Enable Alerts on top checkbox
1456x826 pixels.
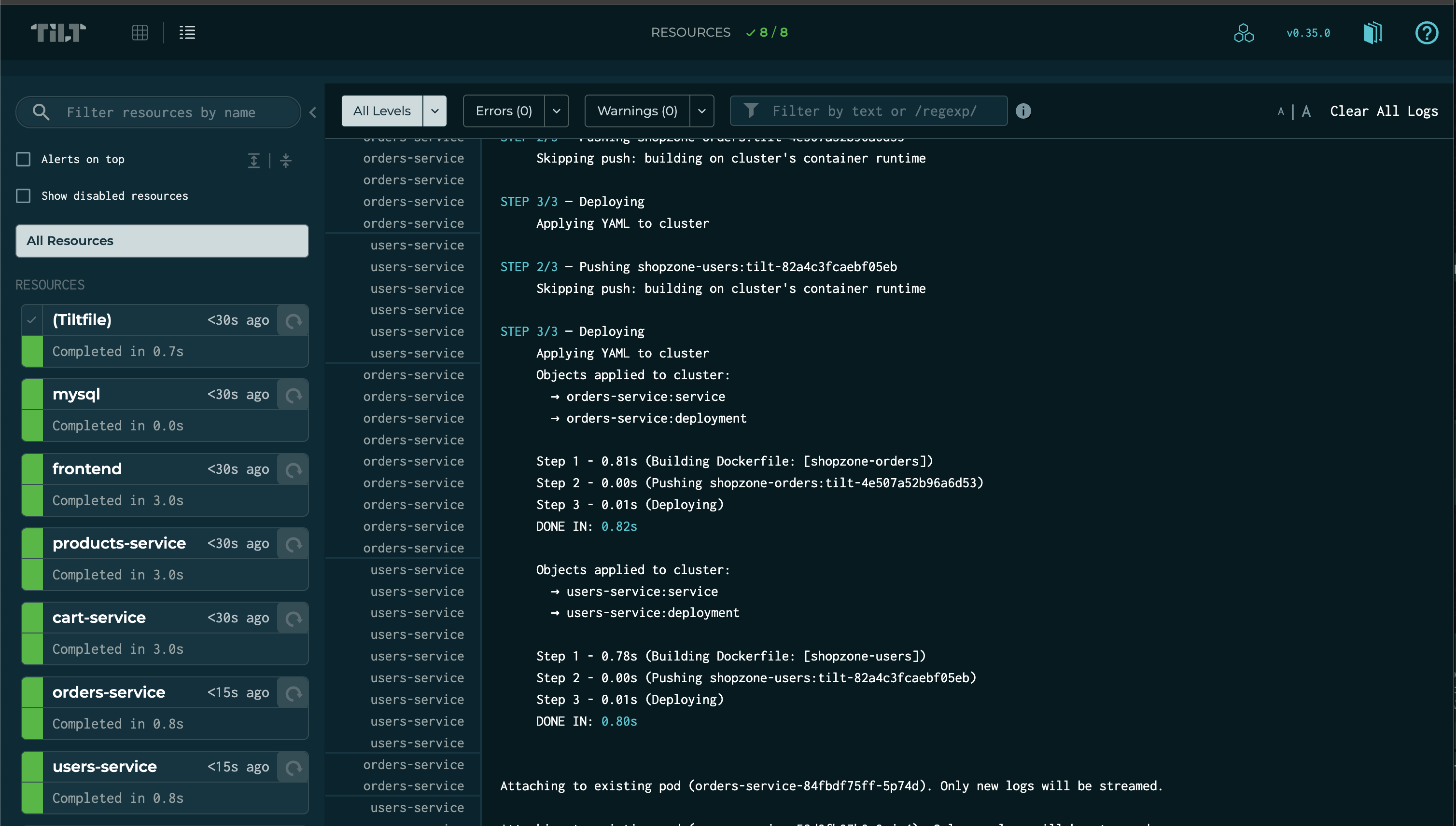[x=23, y=159]
